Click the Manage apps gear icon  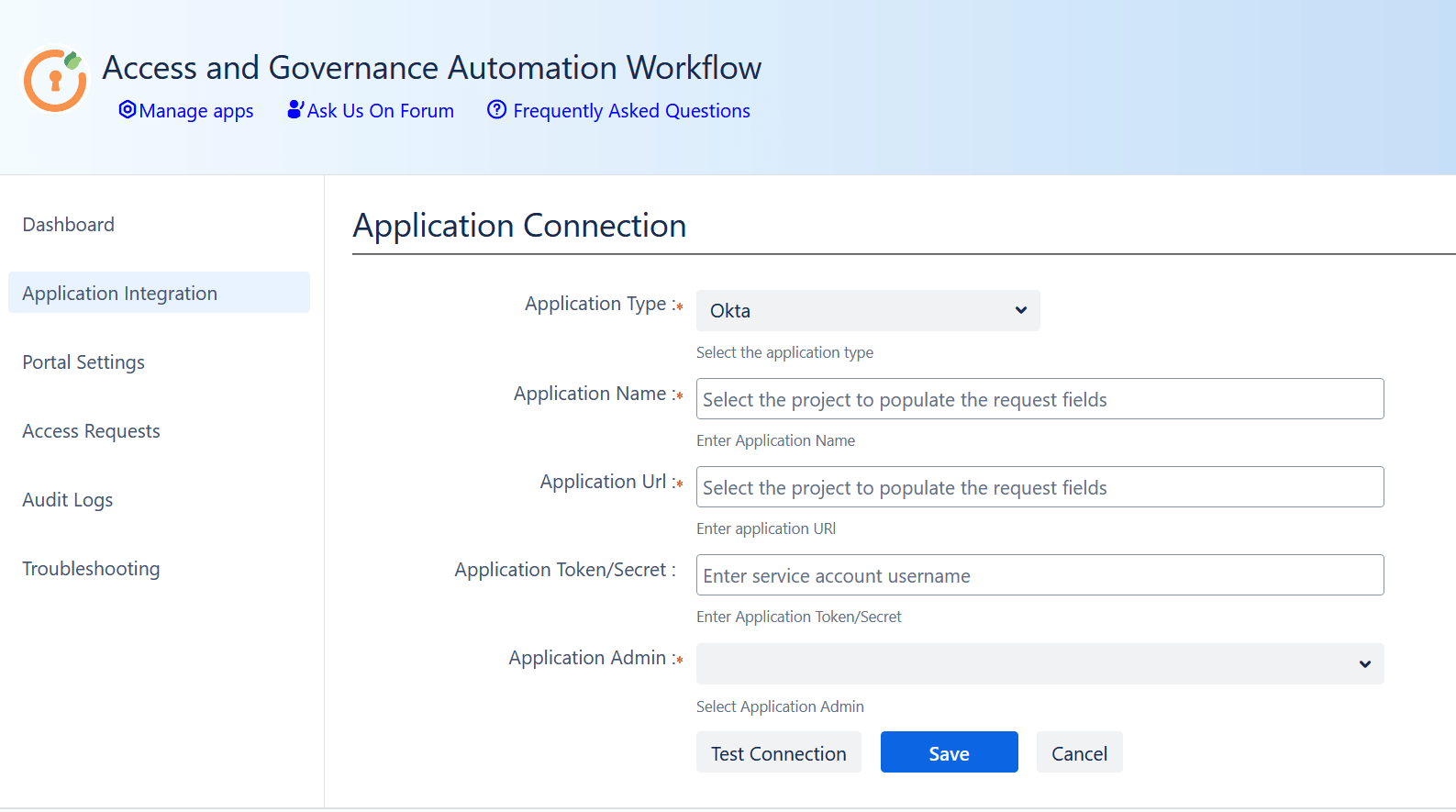tap(128, 110)
